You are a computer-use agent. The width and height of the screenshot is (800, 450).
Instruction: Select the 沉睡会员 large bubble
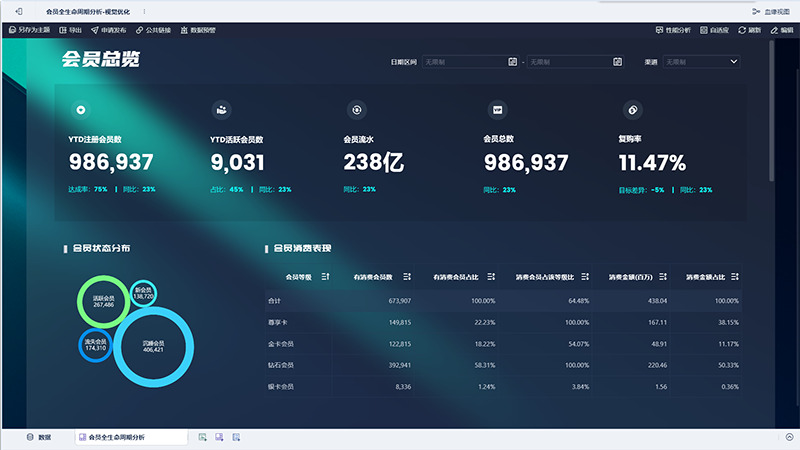[x=154, y=347]
